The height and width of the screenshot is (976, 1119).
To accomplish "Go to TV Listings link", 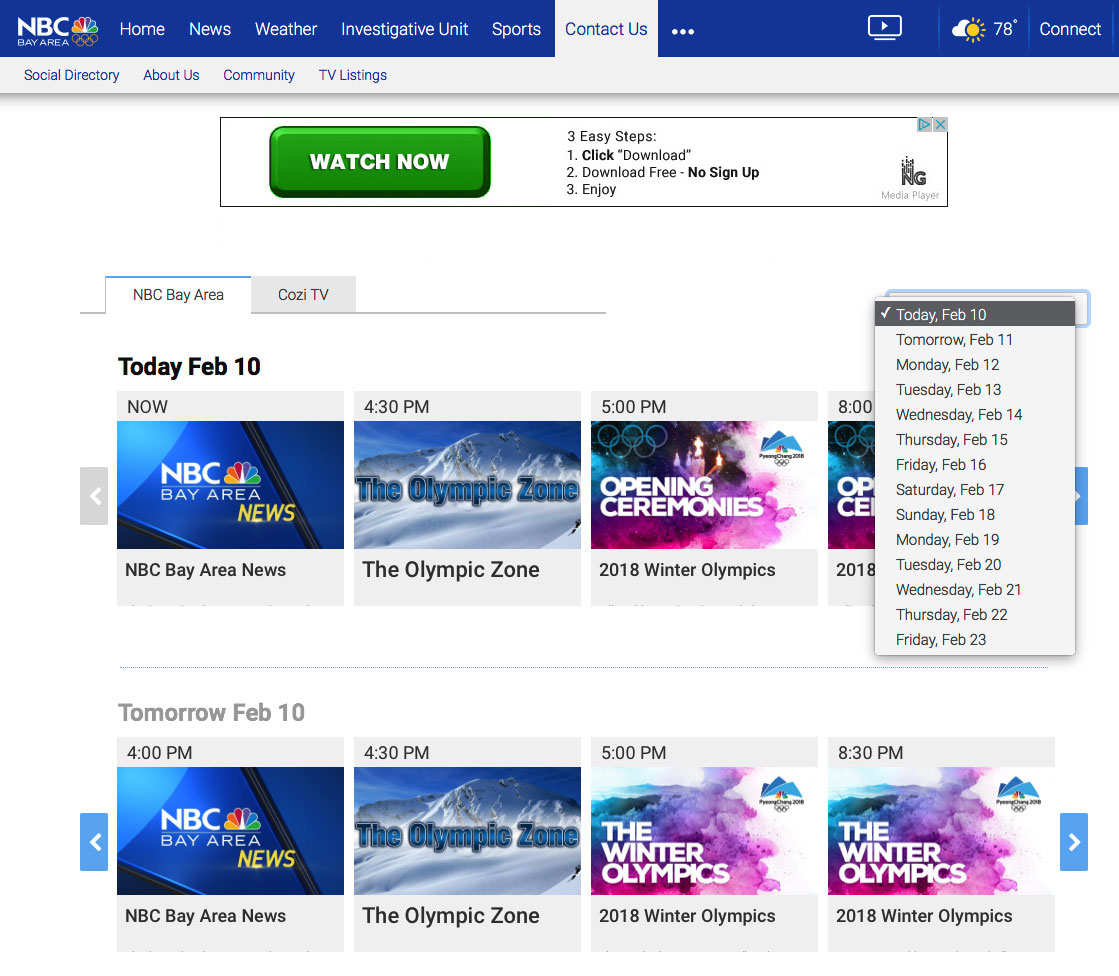I will tap(353, 75).
